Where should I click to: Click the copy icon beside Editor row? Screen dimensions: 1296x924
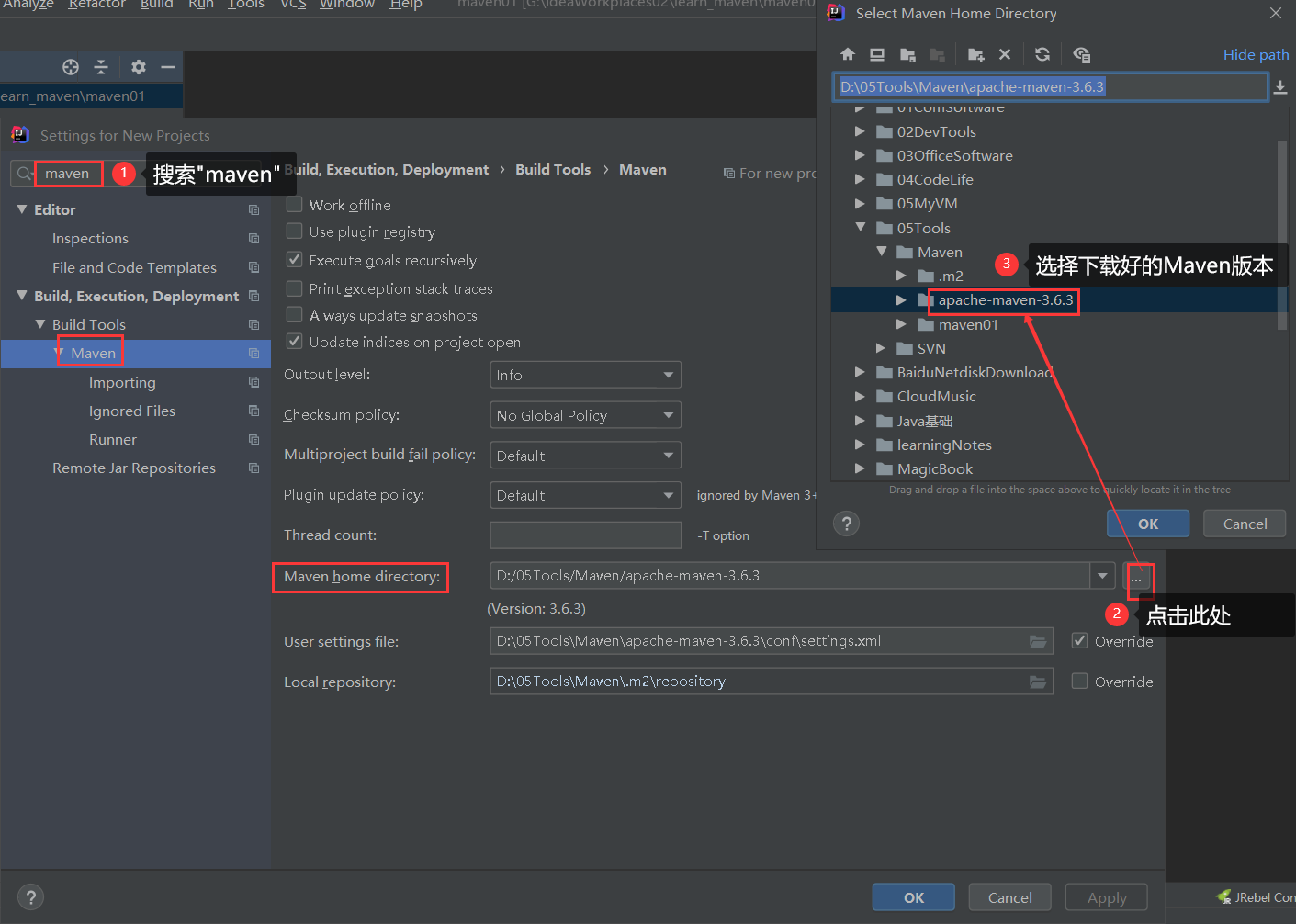pos(254,210)
